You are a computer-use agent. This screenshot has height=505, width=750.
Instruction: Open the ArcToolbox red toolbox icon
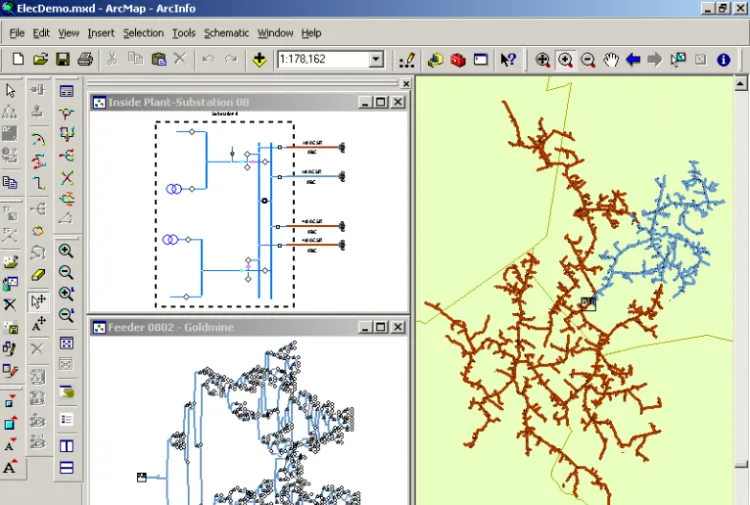[458, 60]
